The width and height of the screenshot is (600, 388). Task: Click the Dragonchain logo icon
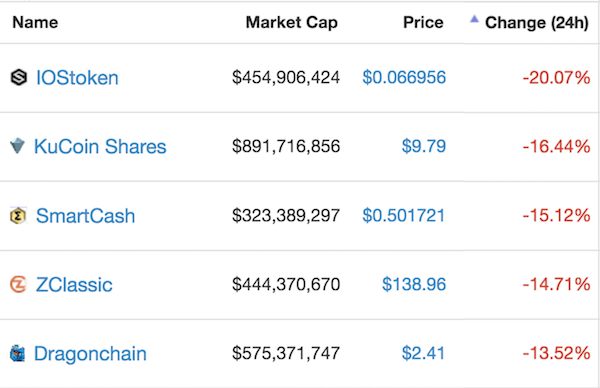coord(17,353)
